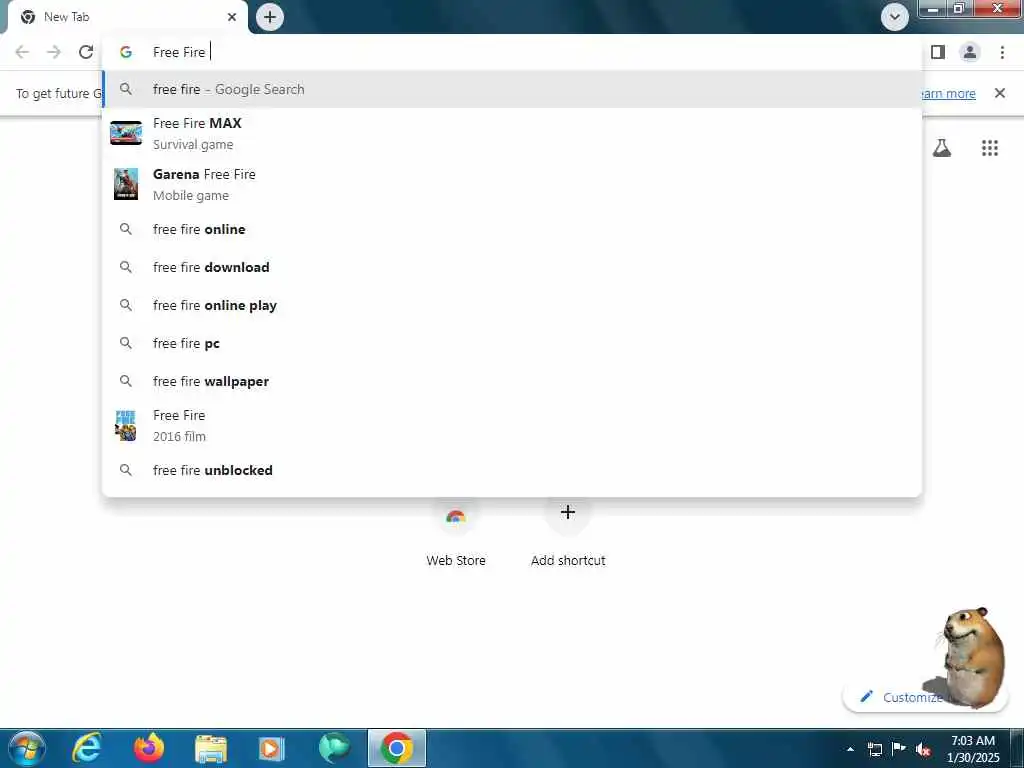Launch Internet Explorer from the taskbar
This screenshot has height=768, width=1024.
(x=86, y=748)
